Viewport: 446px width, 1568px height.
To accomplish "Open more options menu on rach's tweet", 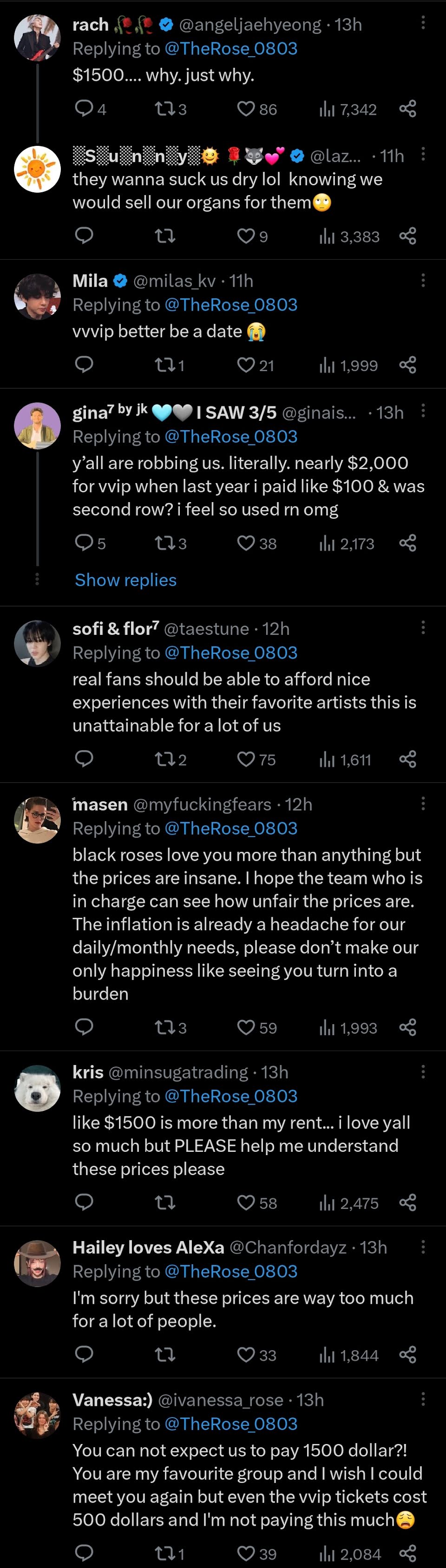I will [423, 22].
